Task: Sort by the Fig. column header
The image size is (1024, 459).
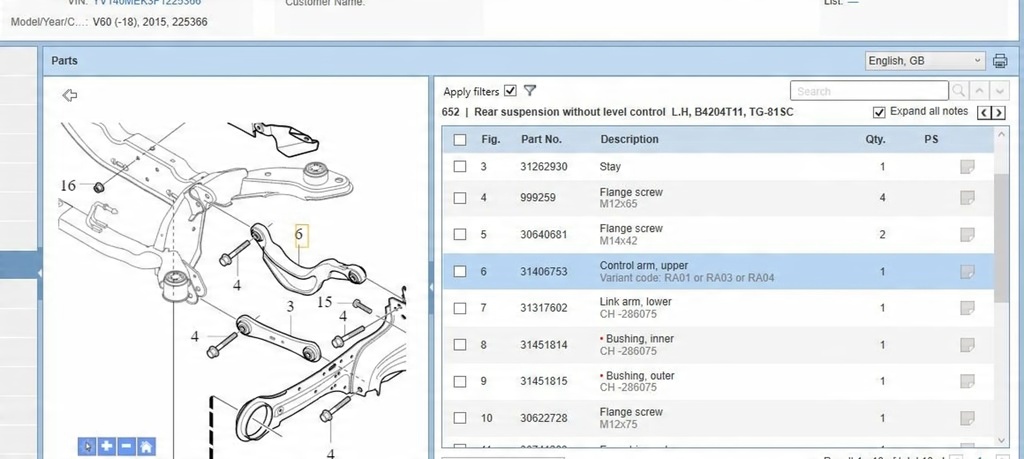Action: pos(490,139)
